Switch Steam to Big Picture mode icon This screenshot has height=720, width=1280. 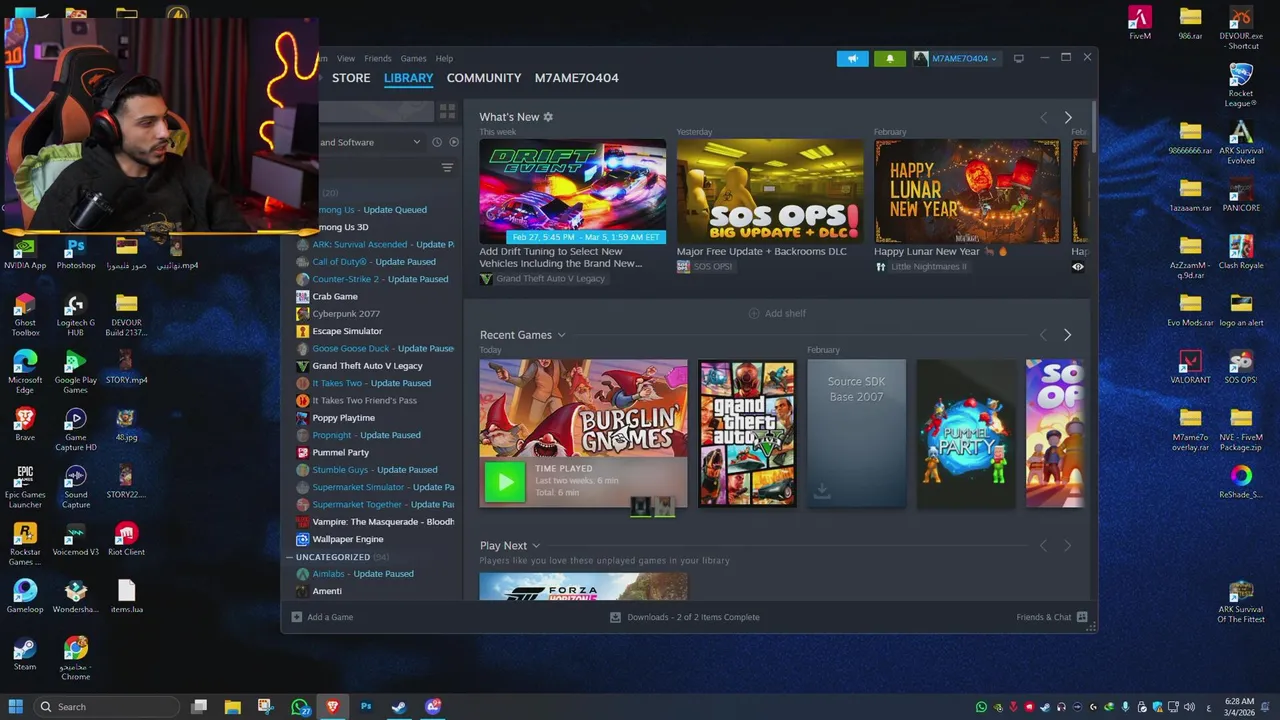coord(1019,58)
